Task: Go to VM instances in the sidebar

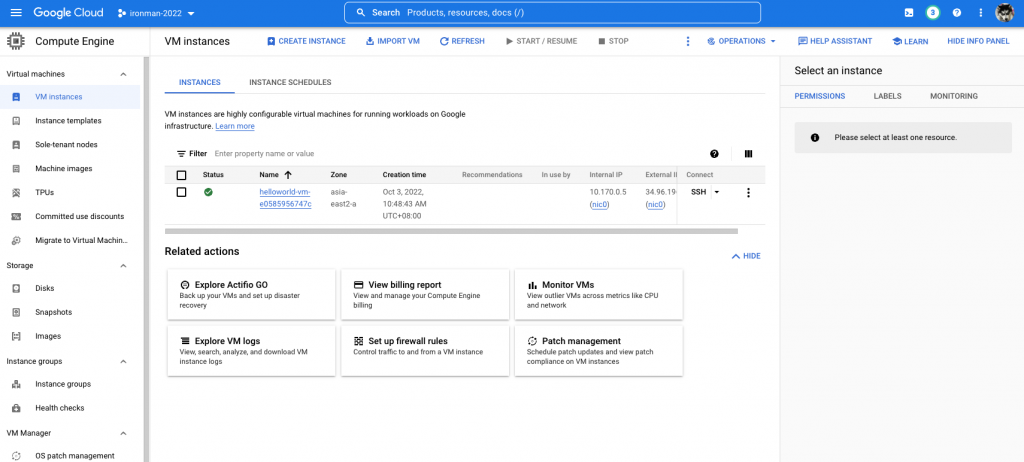Action: (x=70, y=97)
